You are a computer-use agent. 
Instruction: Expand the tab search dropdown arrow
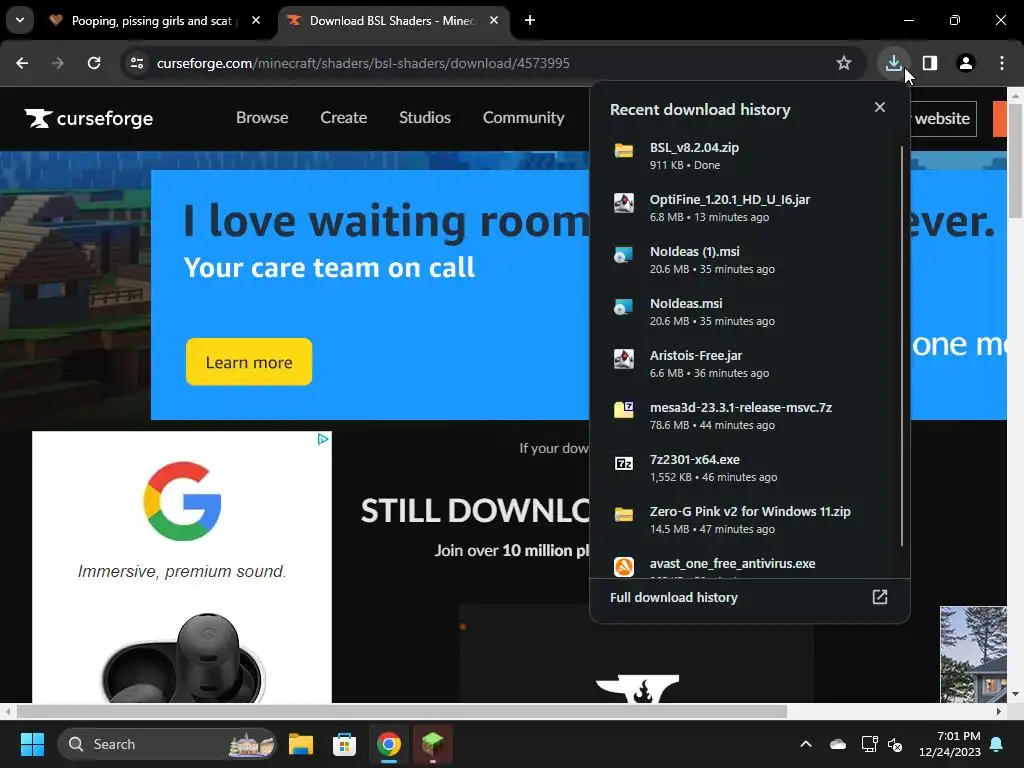tap(20, 20)
